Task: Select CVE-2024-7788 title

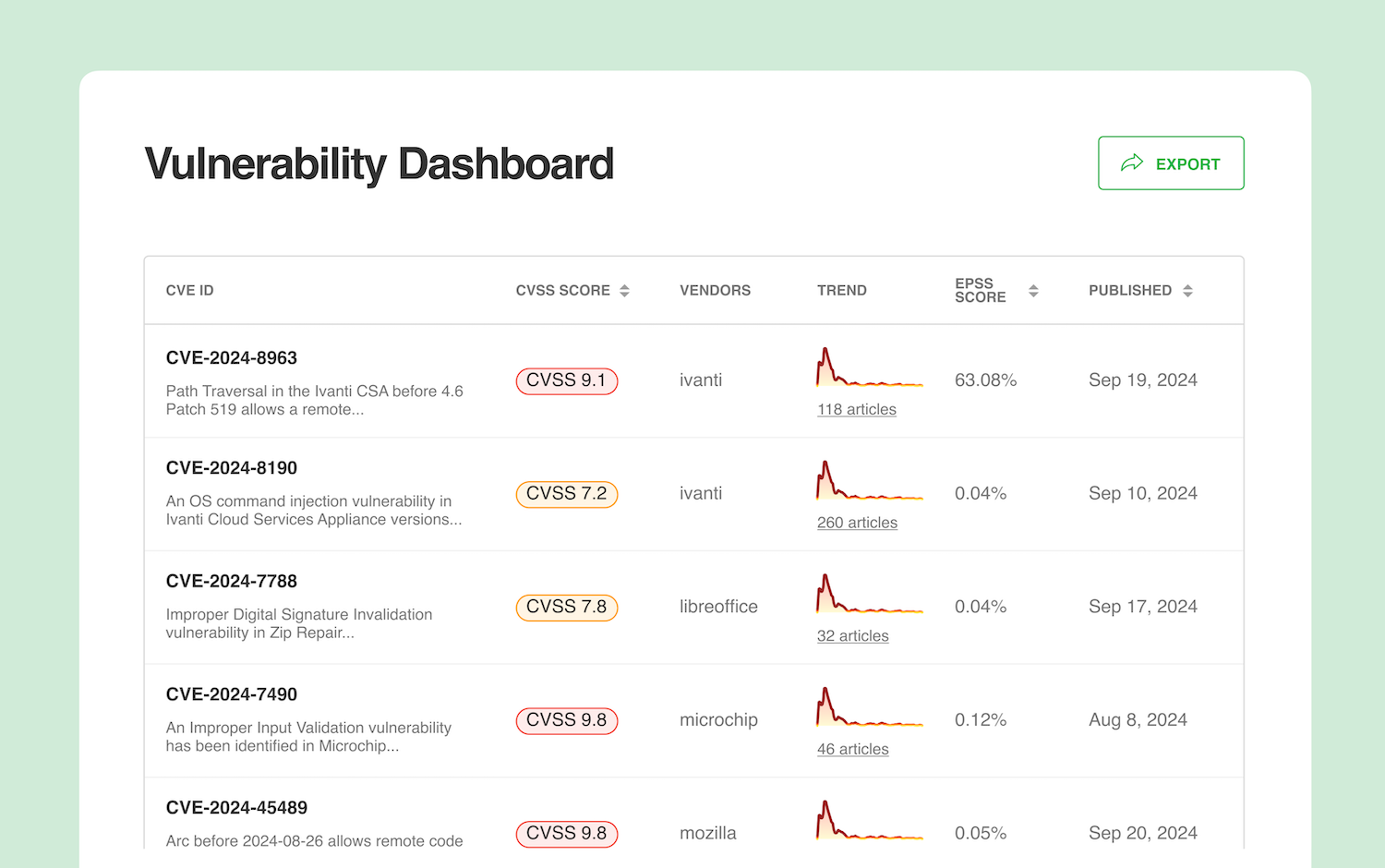Action: [232, 581]
